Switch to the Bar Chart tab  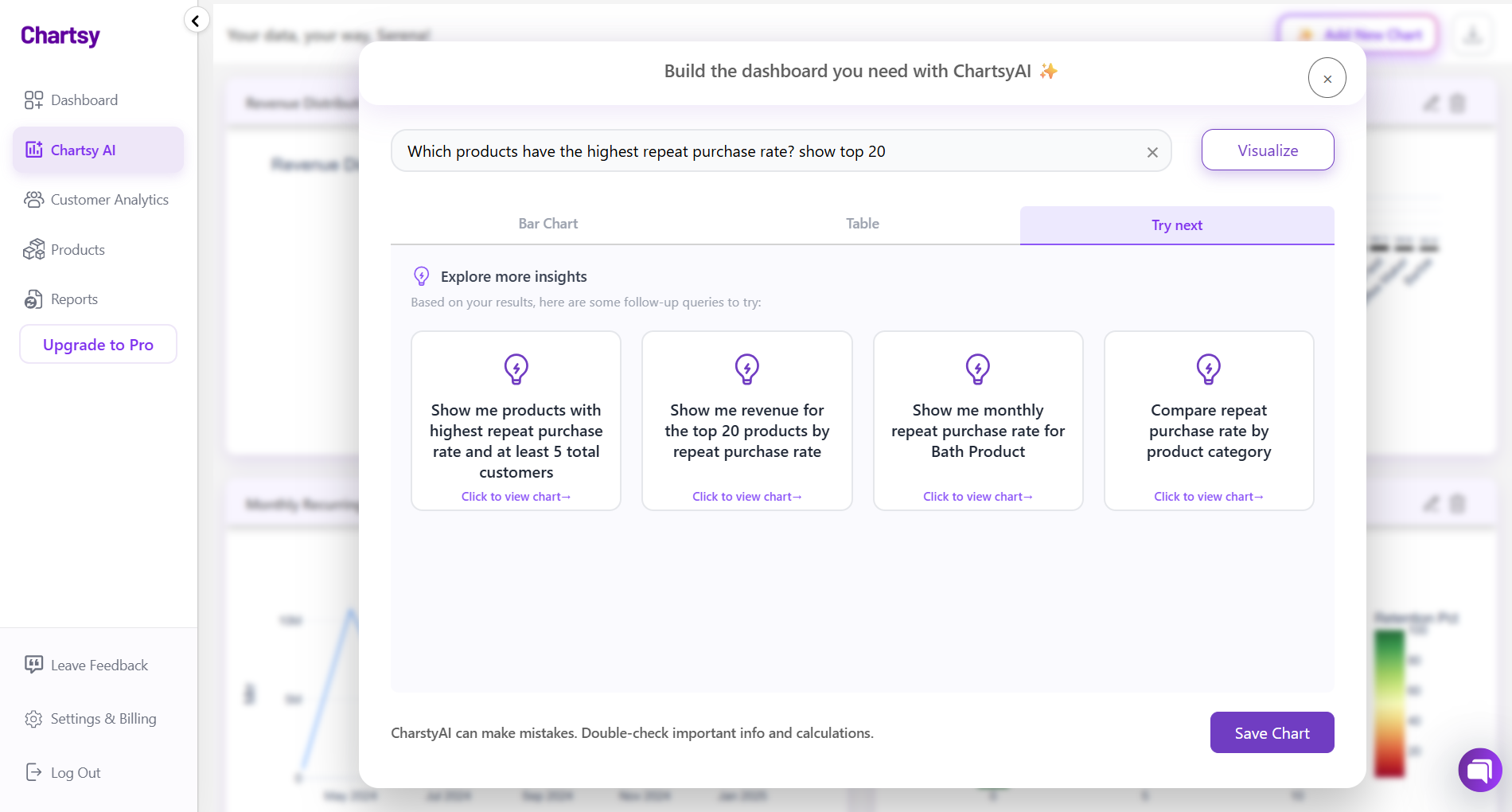click(x=548, y=224)
